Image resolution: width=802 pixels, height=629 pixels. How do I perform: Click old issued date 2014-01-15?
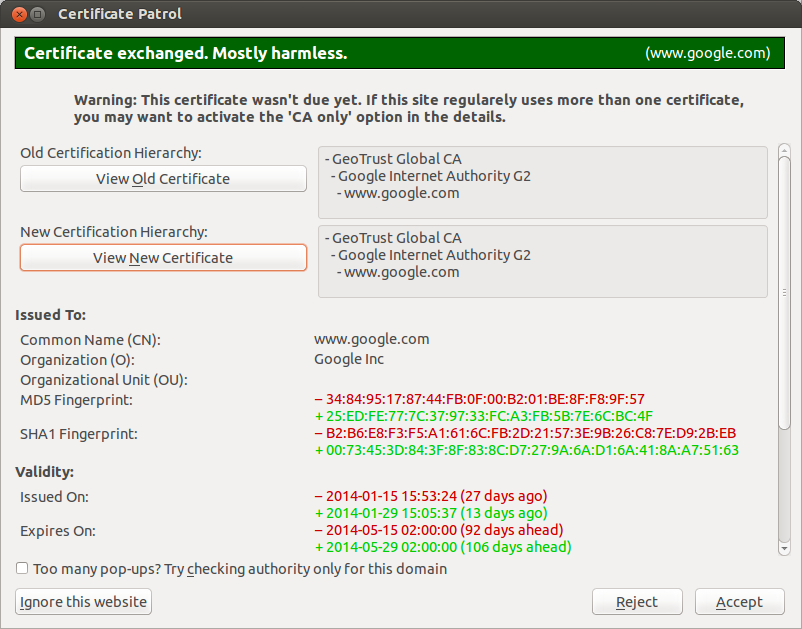pos(431,496)
